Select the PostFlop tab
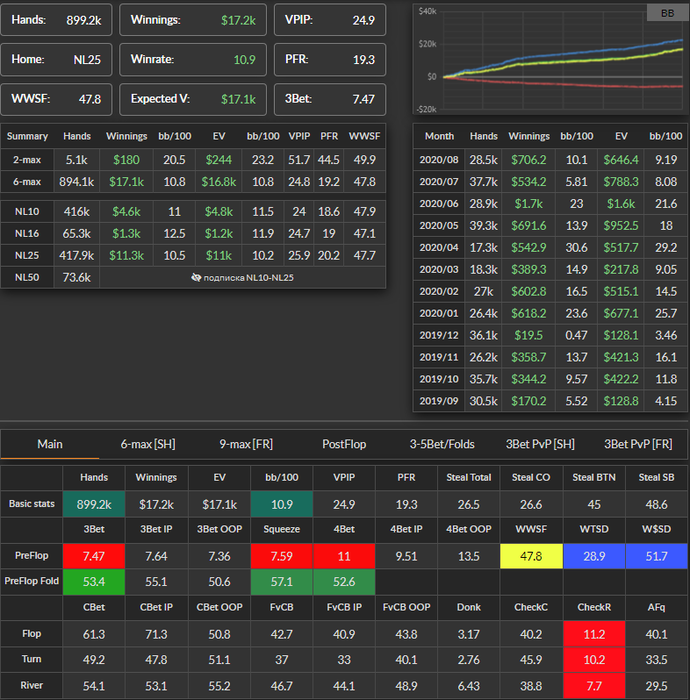 pyautogui.click(x=346, y=444)
